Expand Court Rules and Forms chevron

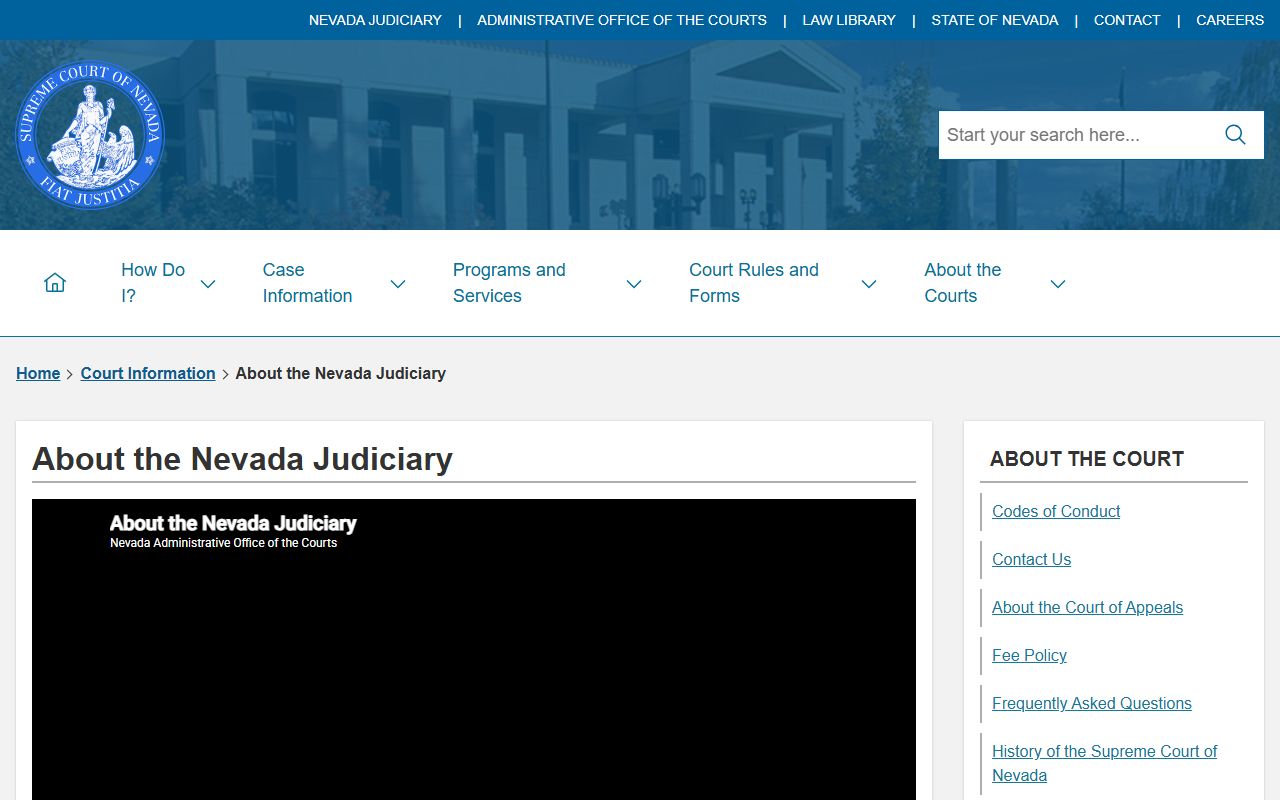[x=869, y=284]
